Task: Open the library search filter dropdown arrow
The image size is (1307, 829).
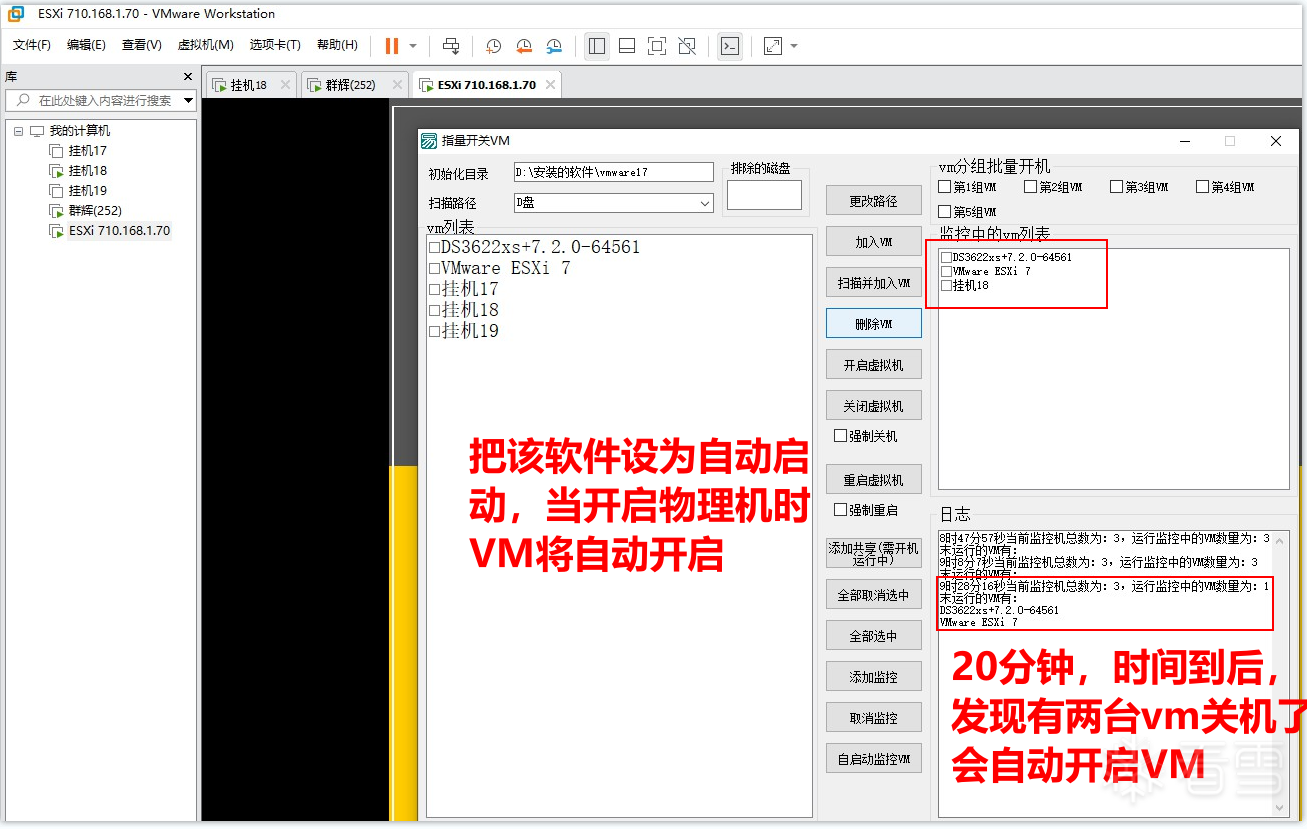Action: click(x=189, y=101)
